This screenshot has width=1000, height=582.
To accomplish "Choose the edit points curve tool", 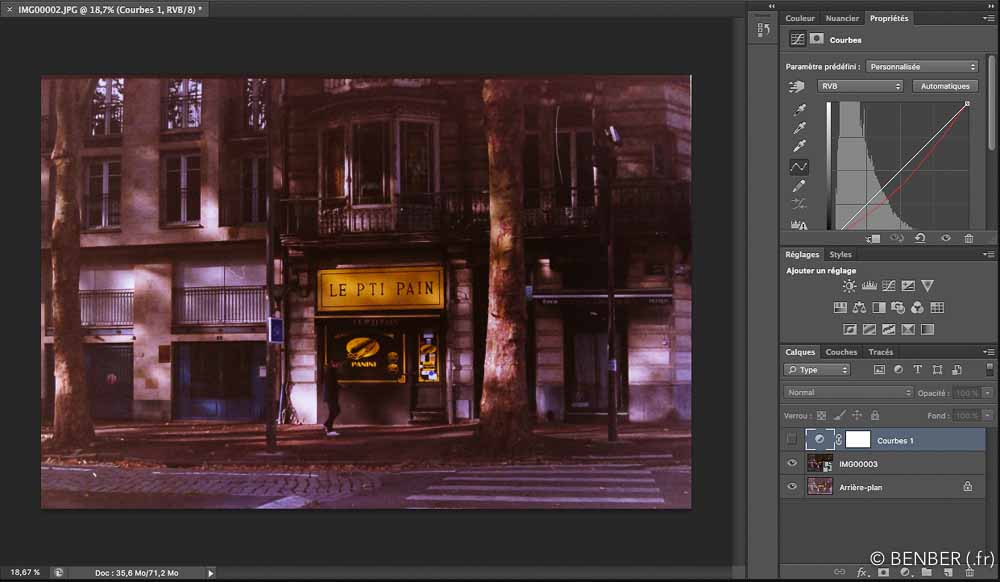I will 799,167.
